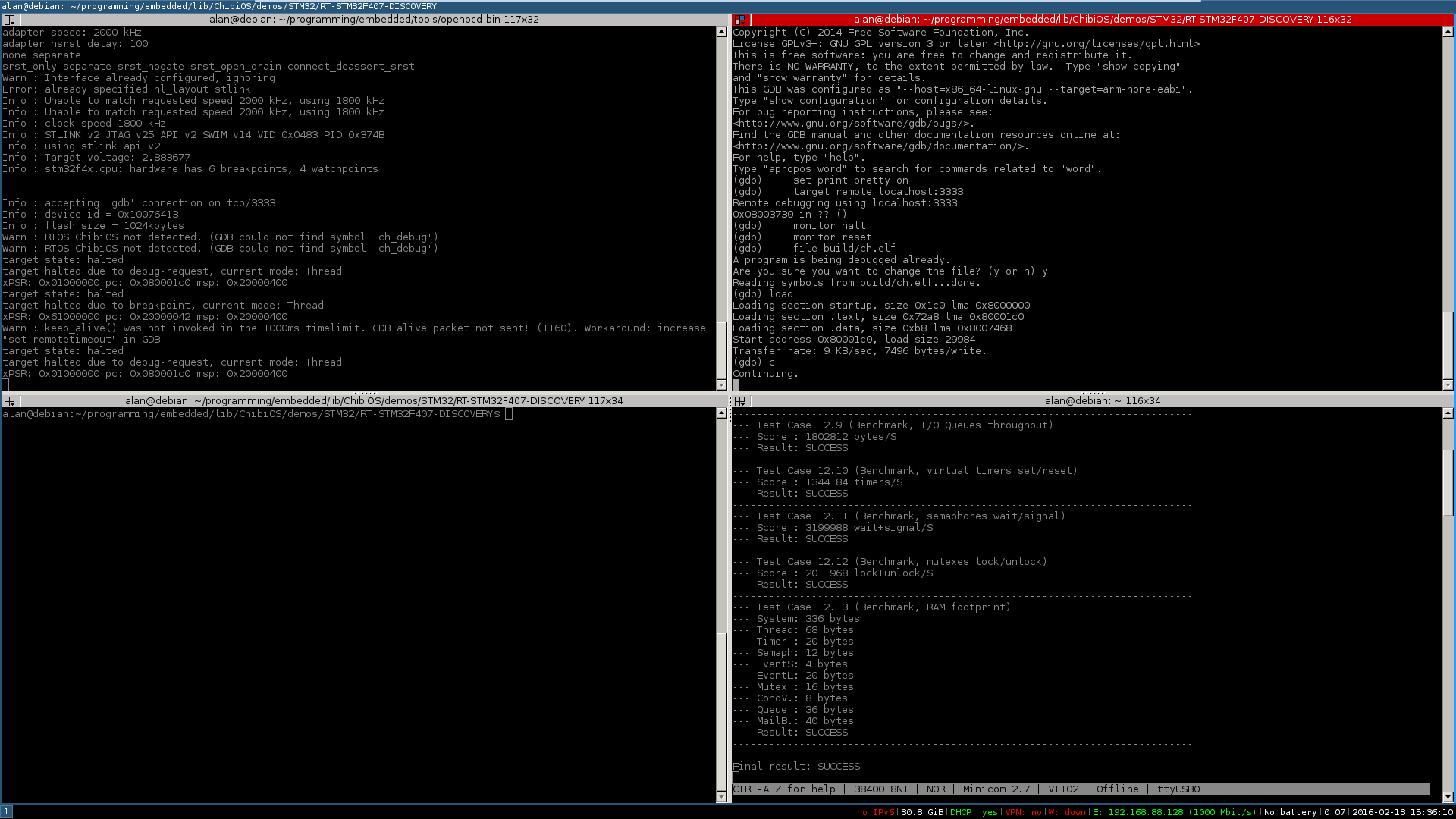The width and height of the screenshot is (1456, 819).
Task: Click 'Offline' in minicom status bar
Action: [1117, 789]
